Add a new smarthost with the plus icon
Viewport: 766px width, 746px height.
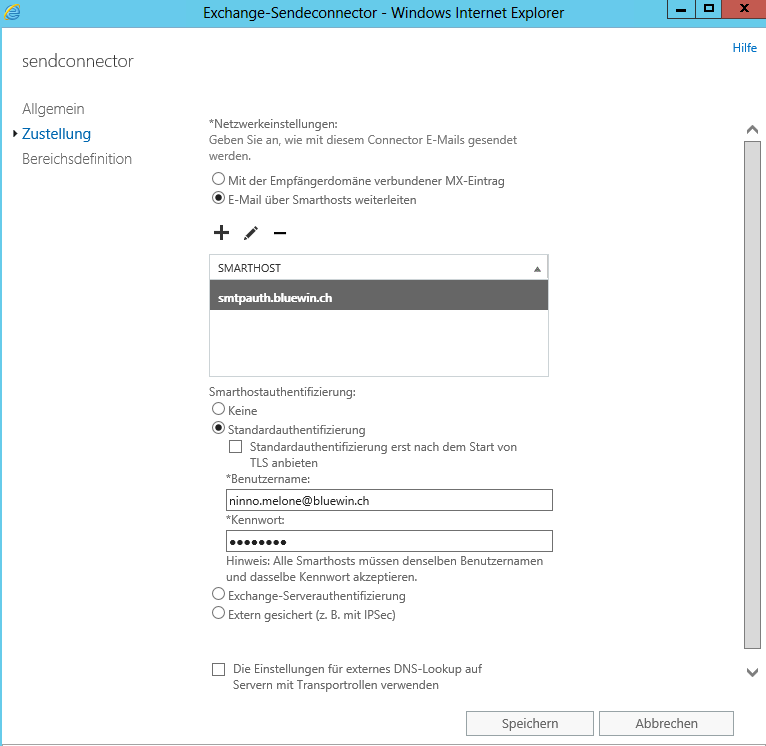click(221, 233)
